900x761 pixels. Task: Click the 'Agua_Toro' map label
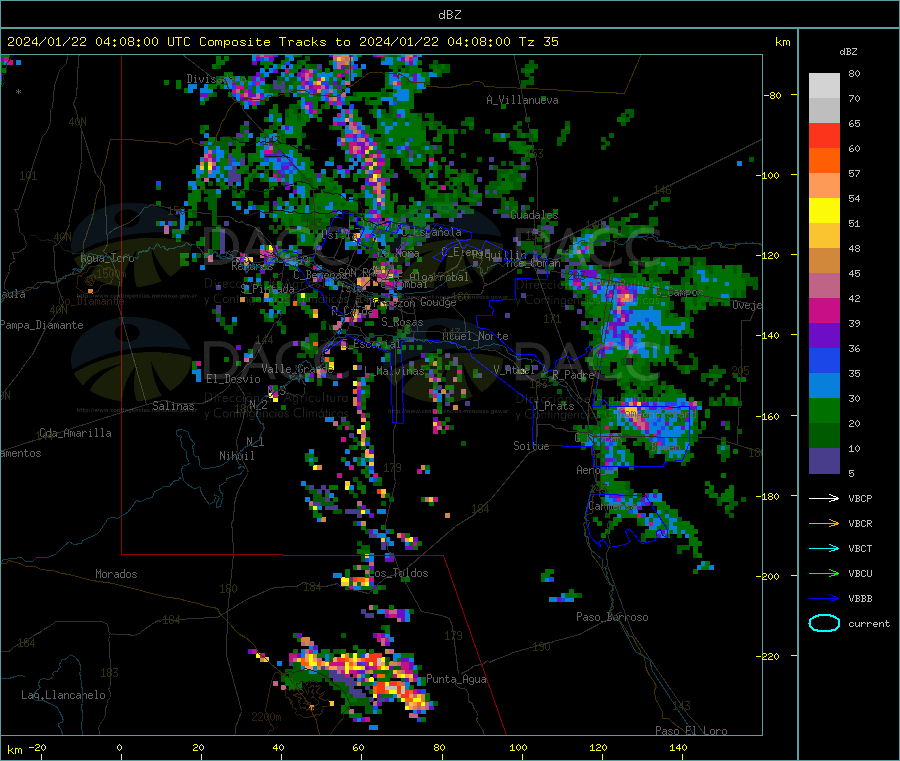tap(107, 258)
